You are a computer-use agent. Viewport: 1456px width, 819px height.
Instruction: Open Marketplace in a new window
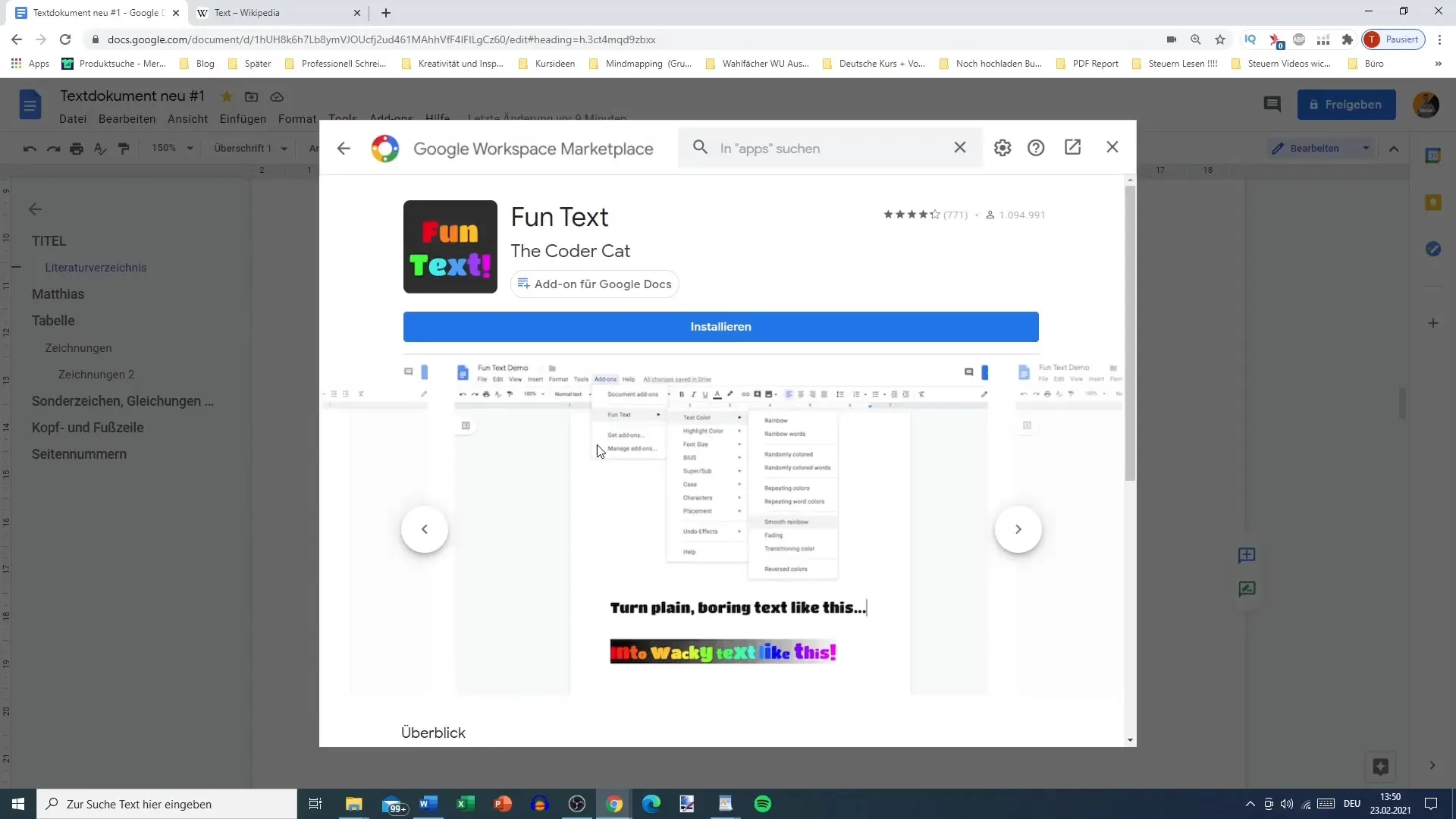click(1072, 147)
